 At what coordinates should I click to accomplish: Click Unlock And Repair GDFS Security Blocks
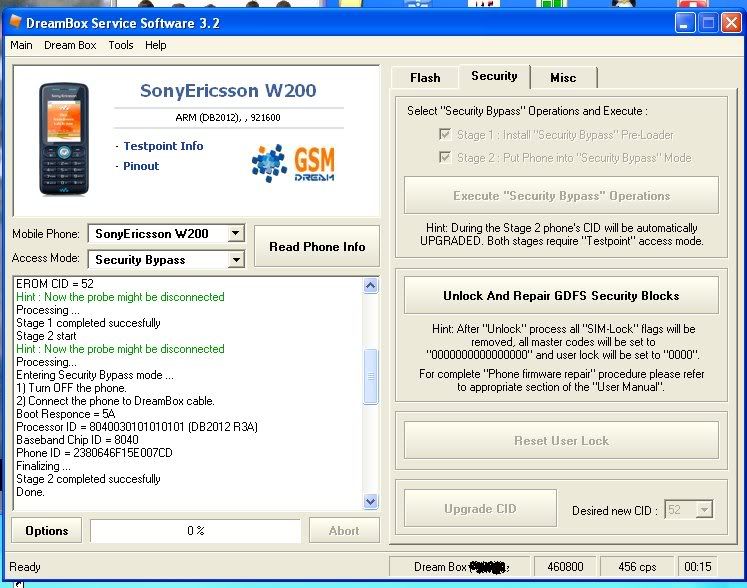coord(561,295)
